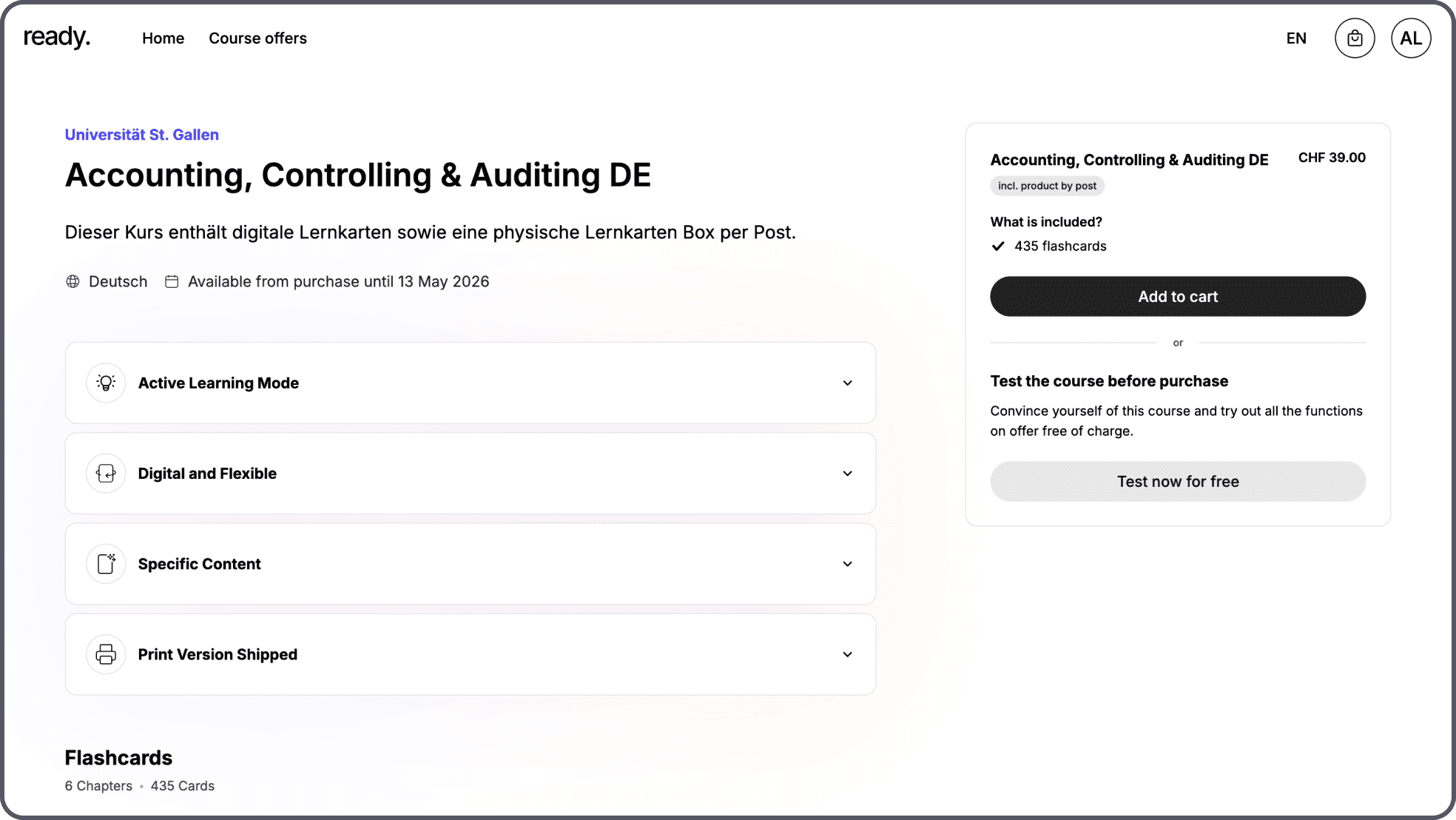Open the Course offers menu item
Image resolution: width=1456 pixels, height=820 pixels.
click(x=257, y=38)
